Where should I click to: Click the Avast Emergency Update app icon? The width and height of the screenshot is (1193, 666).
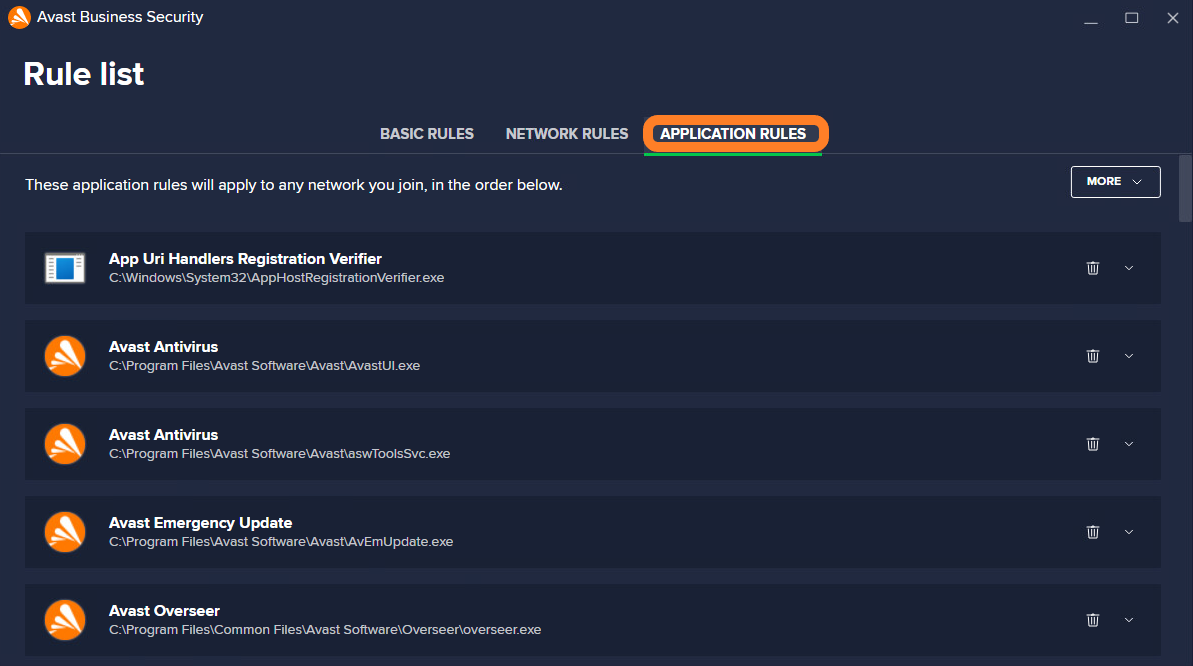(x=65, y=532)
